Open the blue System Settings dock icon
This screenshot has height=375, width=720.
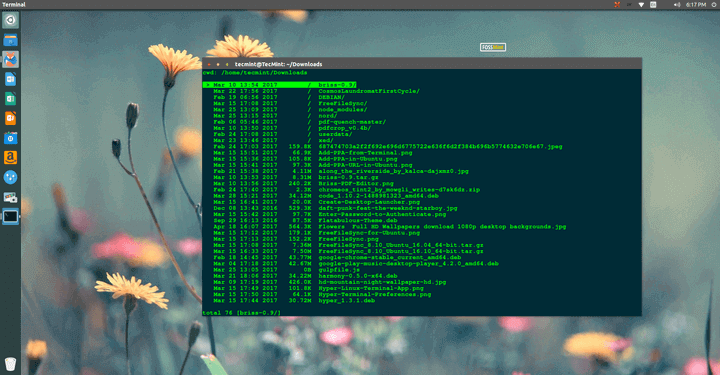tap(10, 177)
